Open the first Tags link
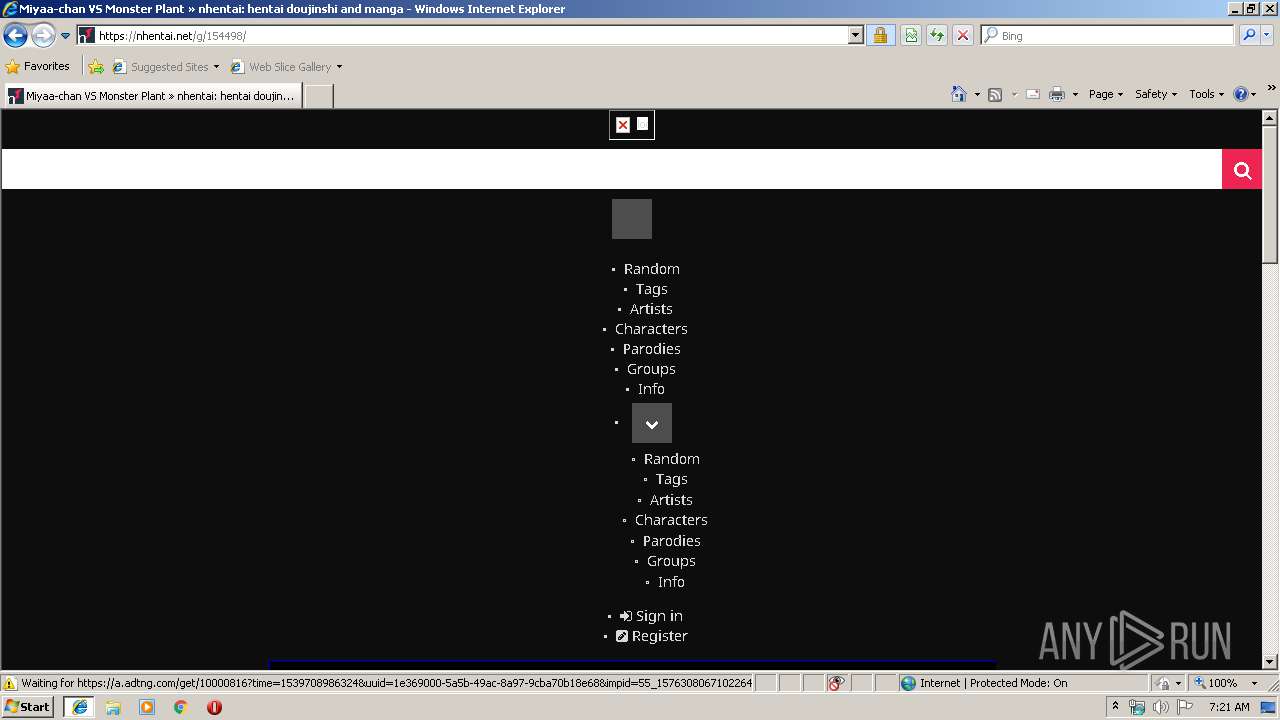This screenshot has height=720, width=1280. (x=651, y=289)
